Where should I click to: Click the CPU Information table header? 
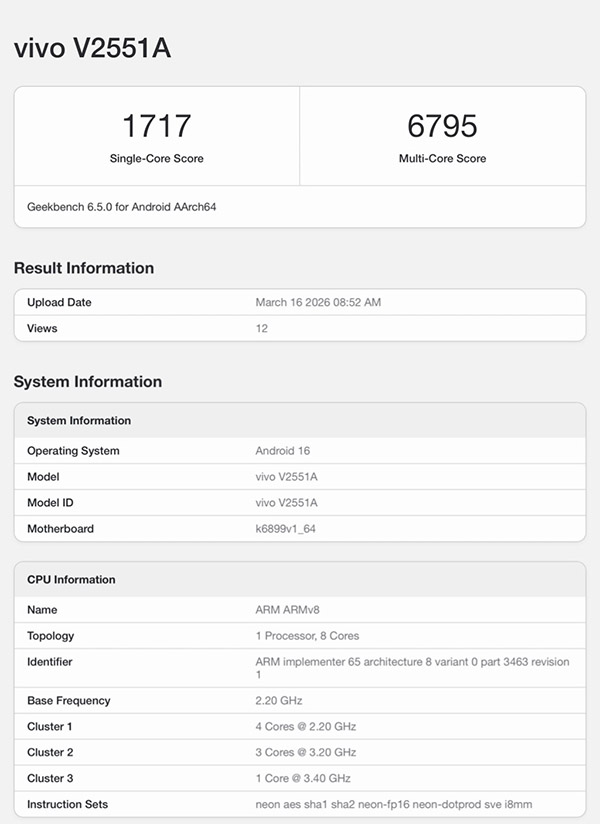pyautogui.click(x=71, y=580)
